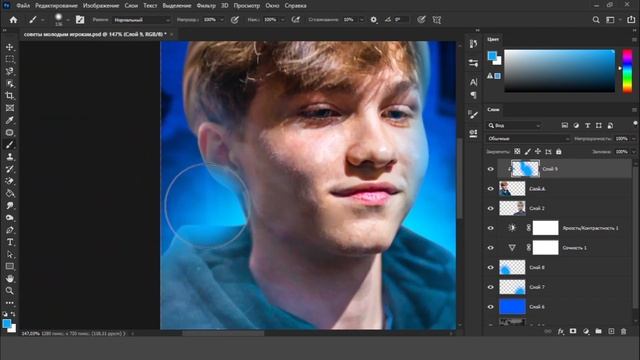Toggle the brush settings panel button
640x360 pixels.
point(80,20)
